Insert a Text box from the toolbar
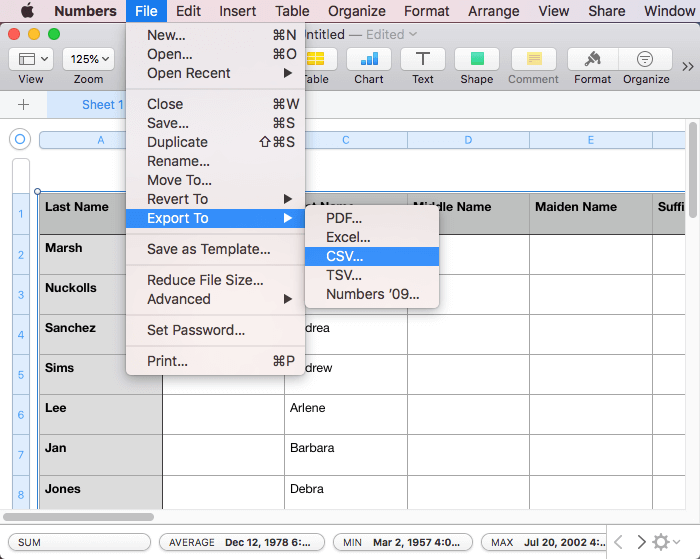The width and height of the screenshot is (700, 559). pyautogui.click(x=423, y=59)
